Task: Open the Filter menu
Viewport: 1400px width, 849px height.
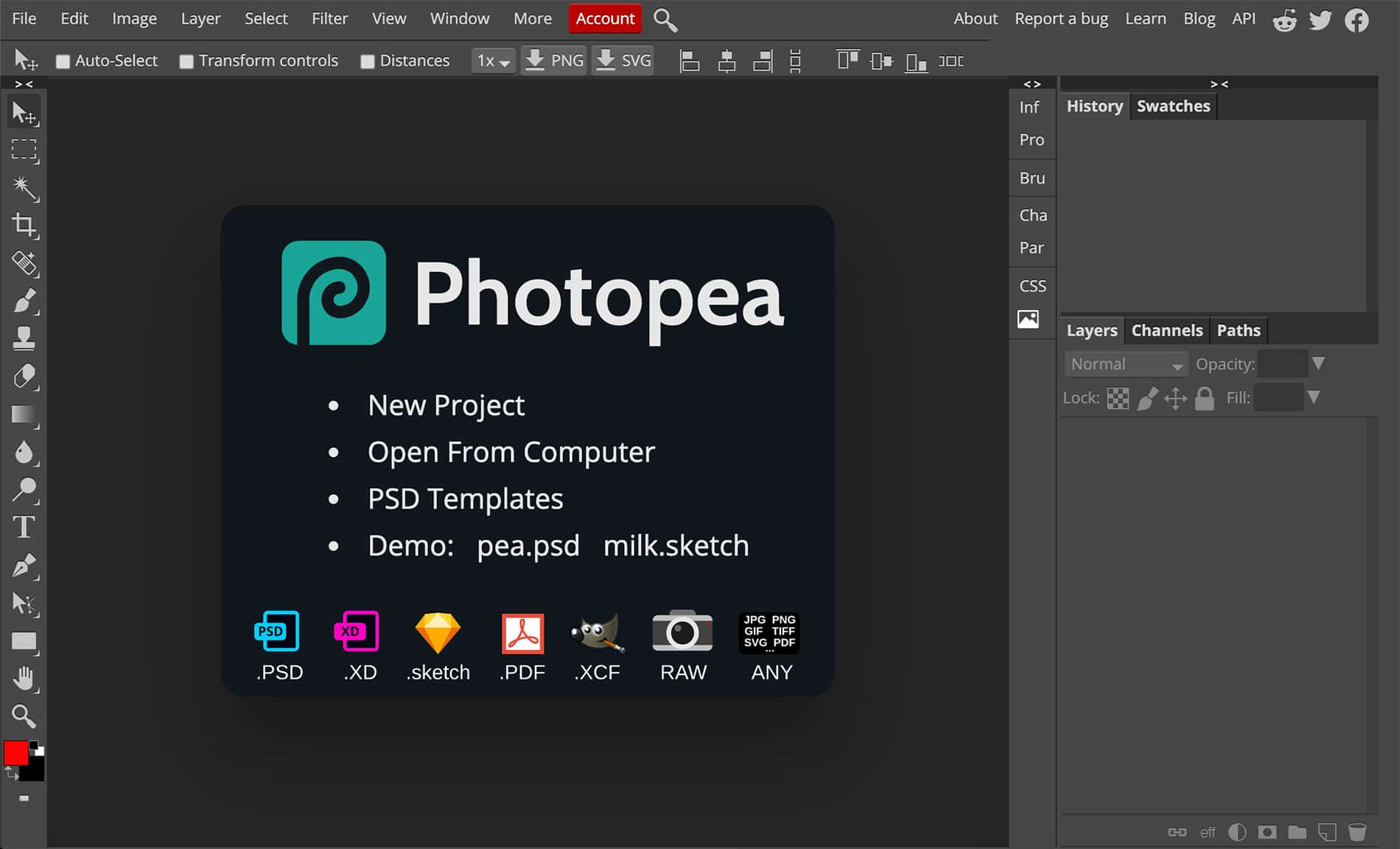Action: point(329,18)
